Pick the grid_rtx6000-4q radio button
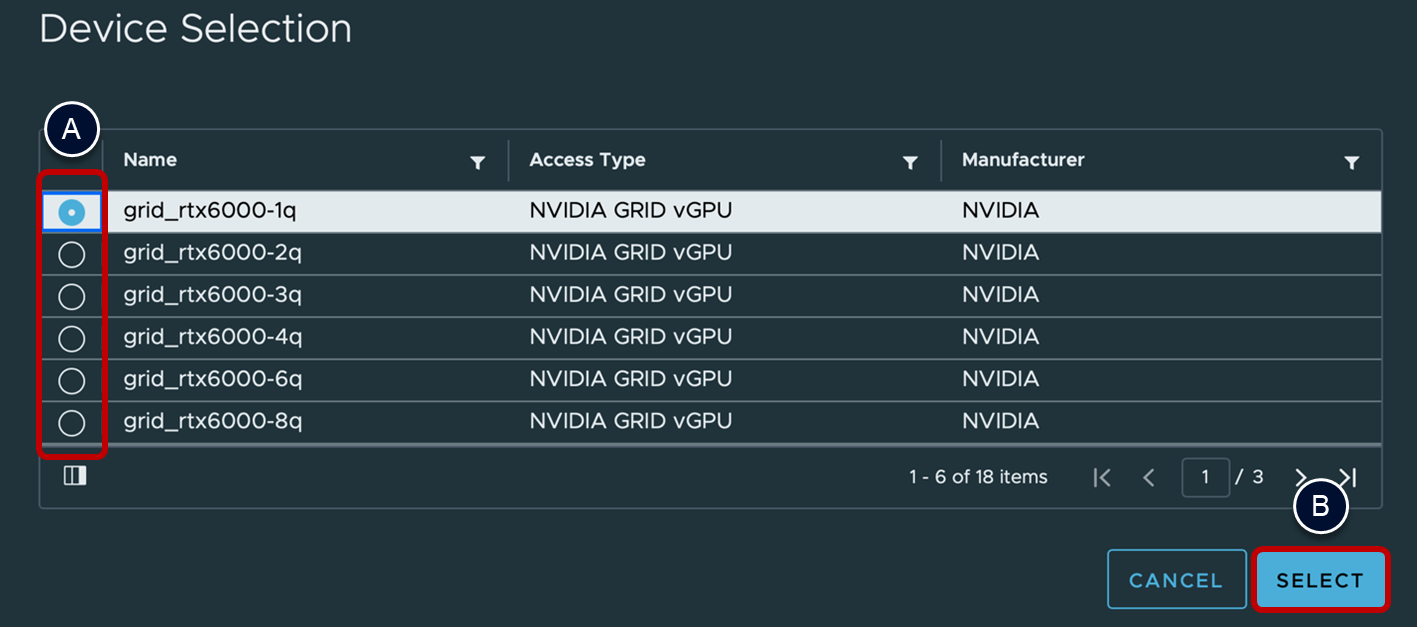The image size is (1417, 627). (72, 339)
